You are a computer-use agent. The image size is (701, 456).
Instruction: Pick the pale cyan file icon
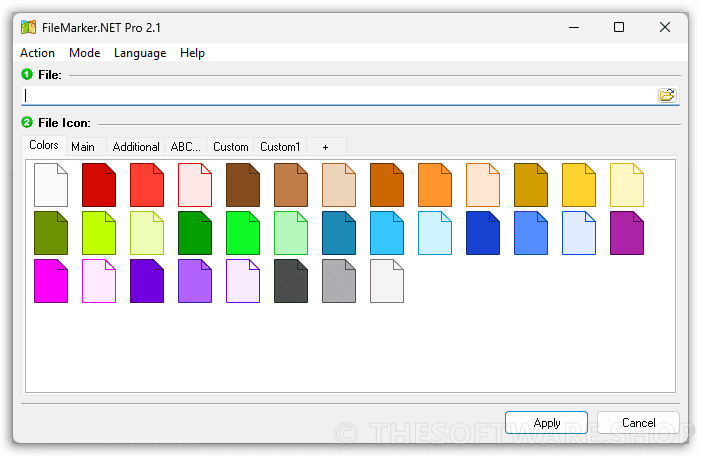(x=435, y=233)
